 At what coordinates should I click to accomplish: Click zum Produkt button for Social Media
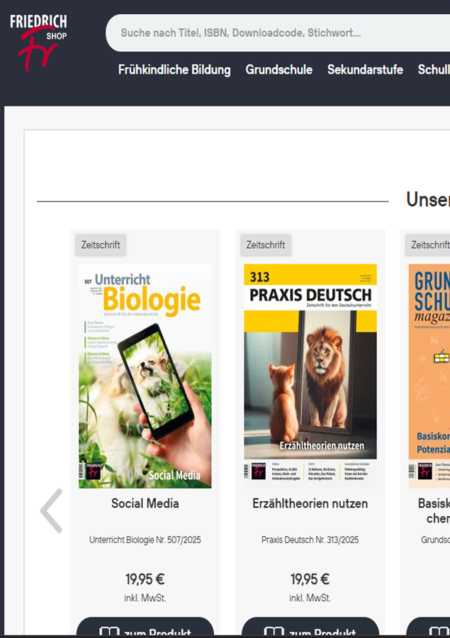pos(145,627)
